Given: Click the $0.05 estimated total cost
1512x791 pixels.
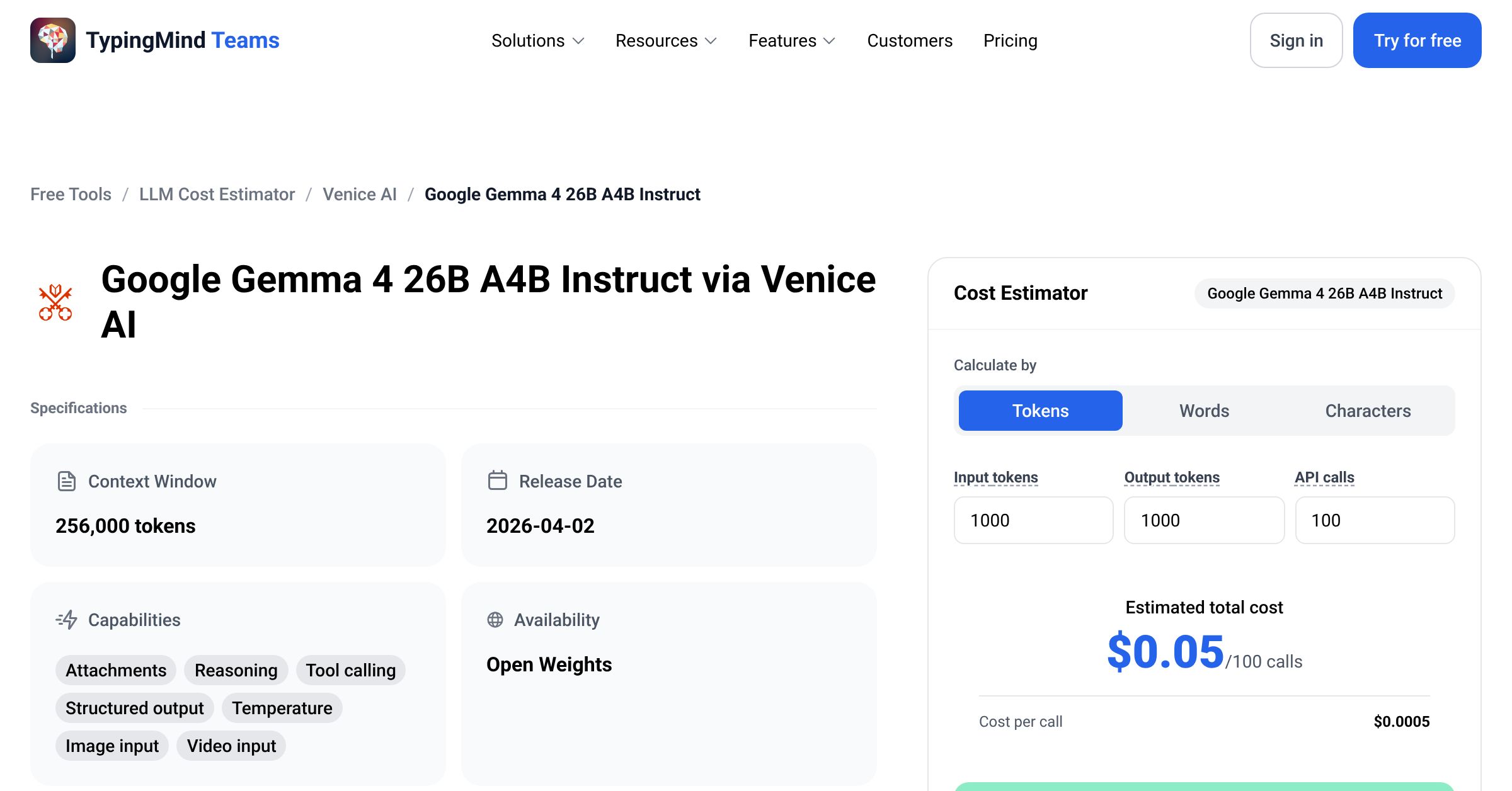Looking at the screenshot, I should (1165, 651).
